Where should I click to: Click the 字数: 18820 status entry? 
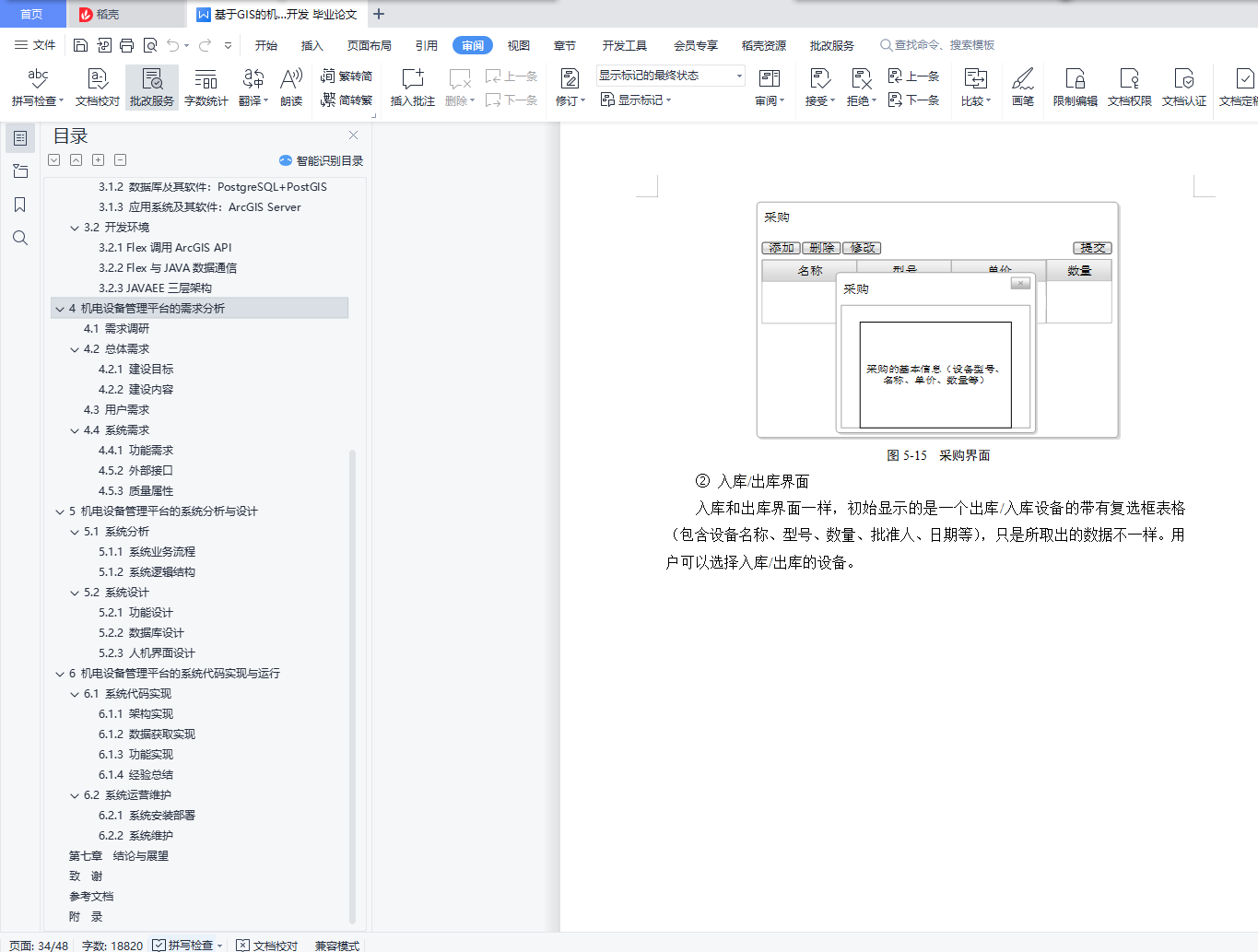[112, 945]
